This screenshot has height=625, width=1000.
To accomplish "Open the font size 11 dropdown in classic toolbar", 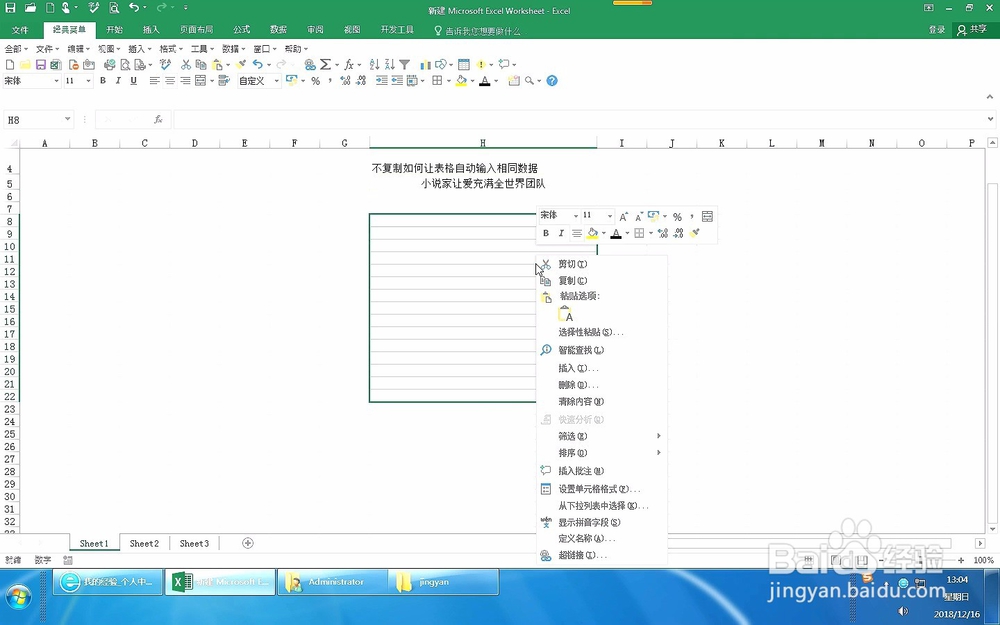I will [88, 81].
